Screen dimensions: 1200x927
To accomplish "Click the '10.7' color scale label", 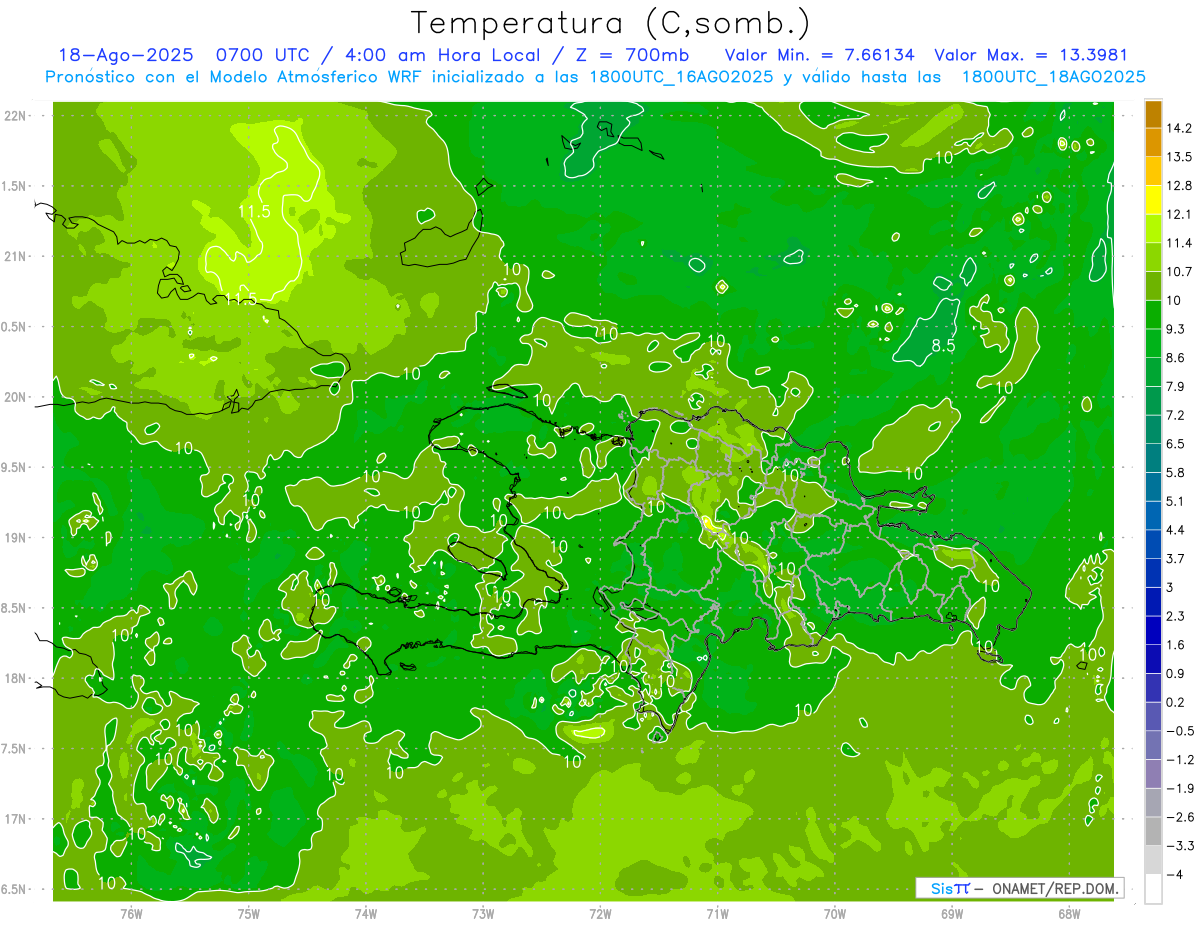I will coord(1178,272).
